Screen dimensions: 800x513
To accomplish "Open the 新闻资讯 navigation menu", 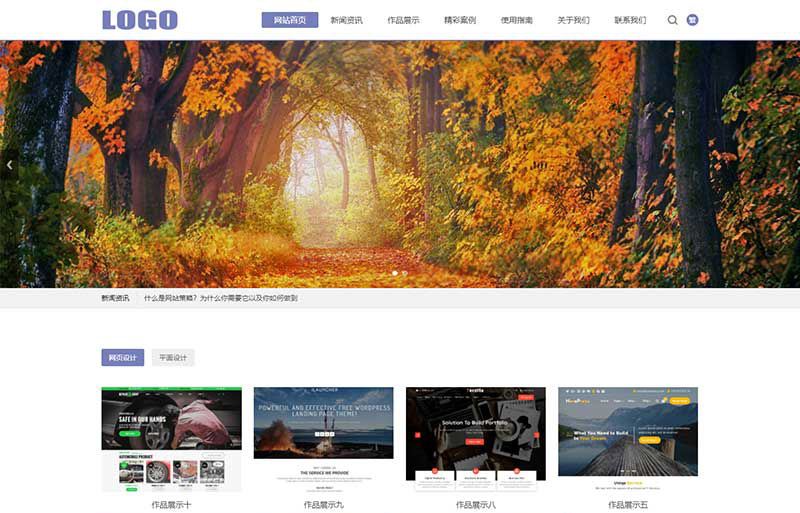I will [x=347, y=20].
